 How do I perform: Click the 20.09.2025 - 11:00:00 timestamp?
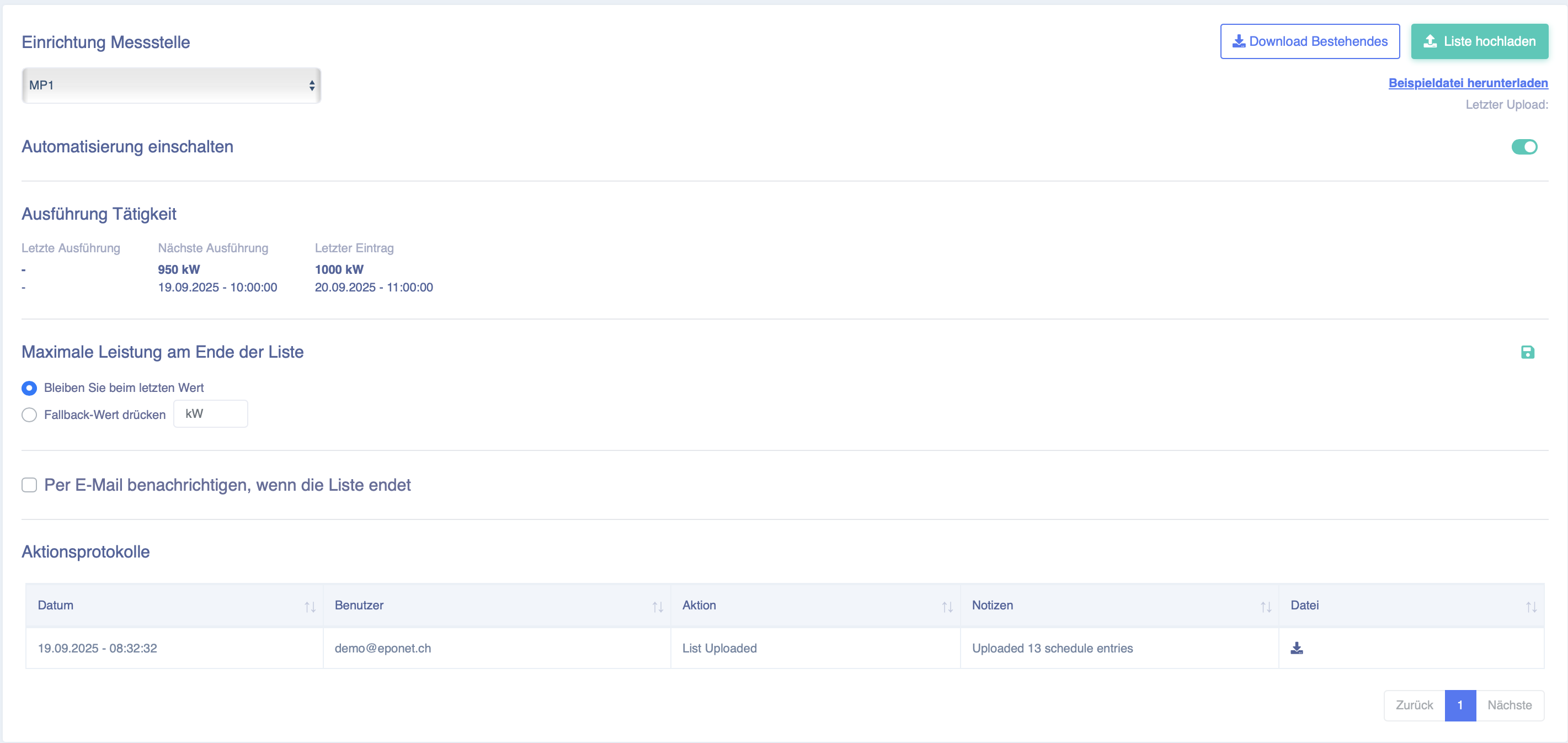[374, 288]
